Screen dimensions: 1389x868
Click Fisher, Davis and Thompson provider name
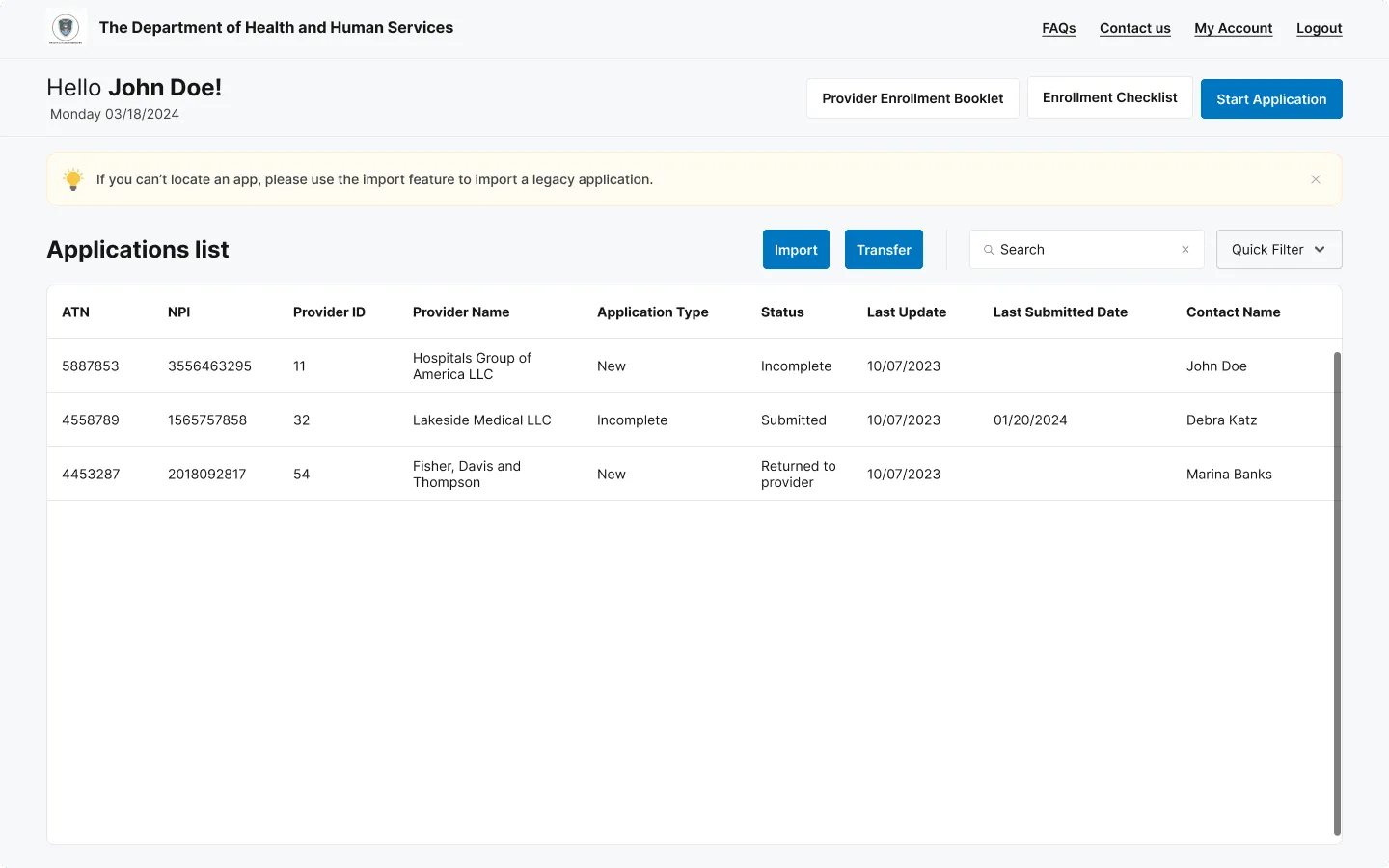coord(467,475)
